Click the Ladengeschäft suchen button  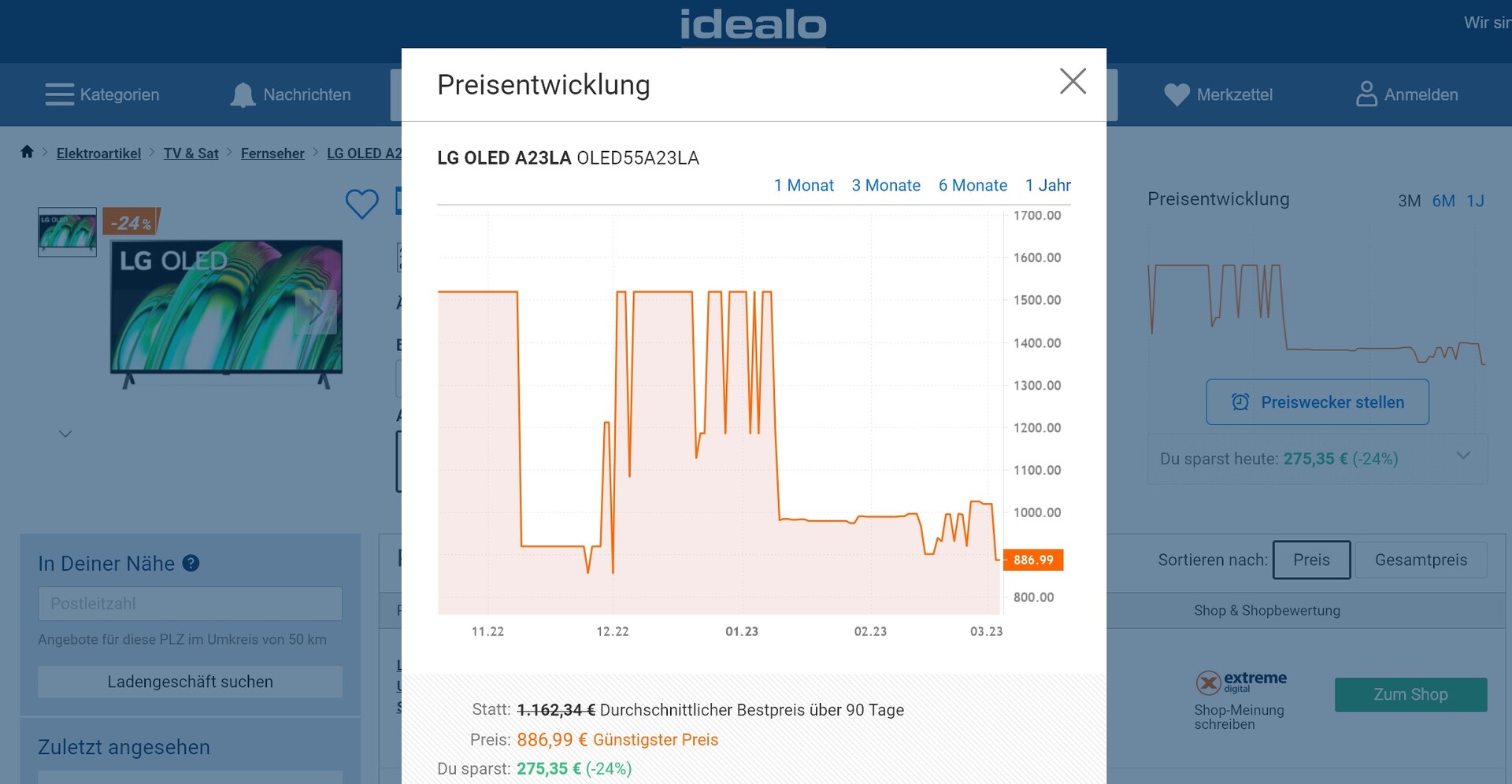point(190,682)
